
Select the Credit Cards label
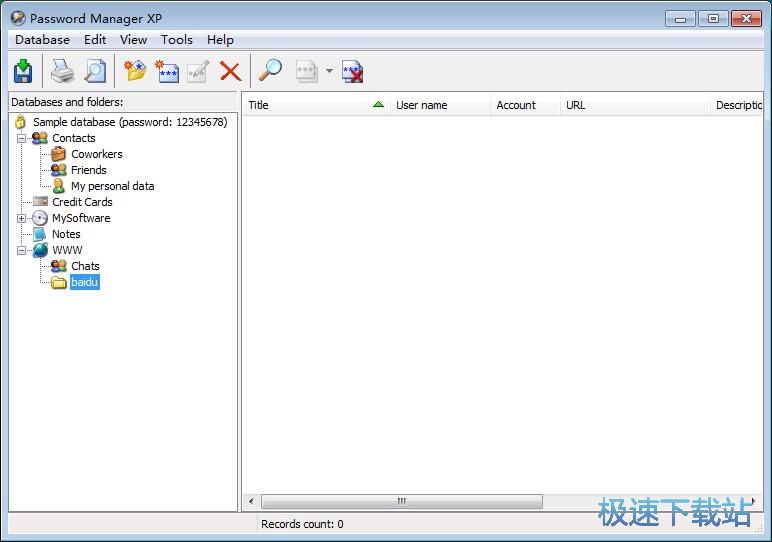tap(82, 202)
